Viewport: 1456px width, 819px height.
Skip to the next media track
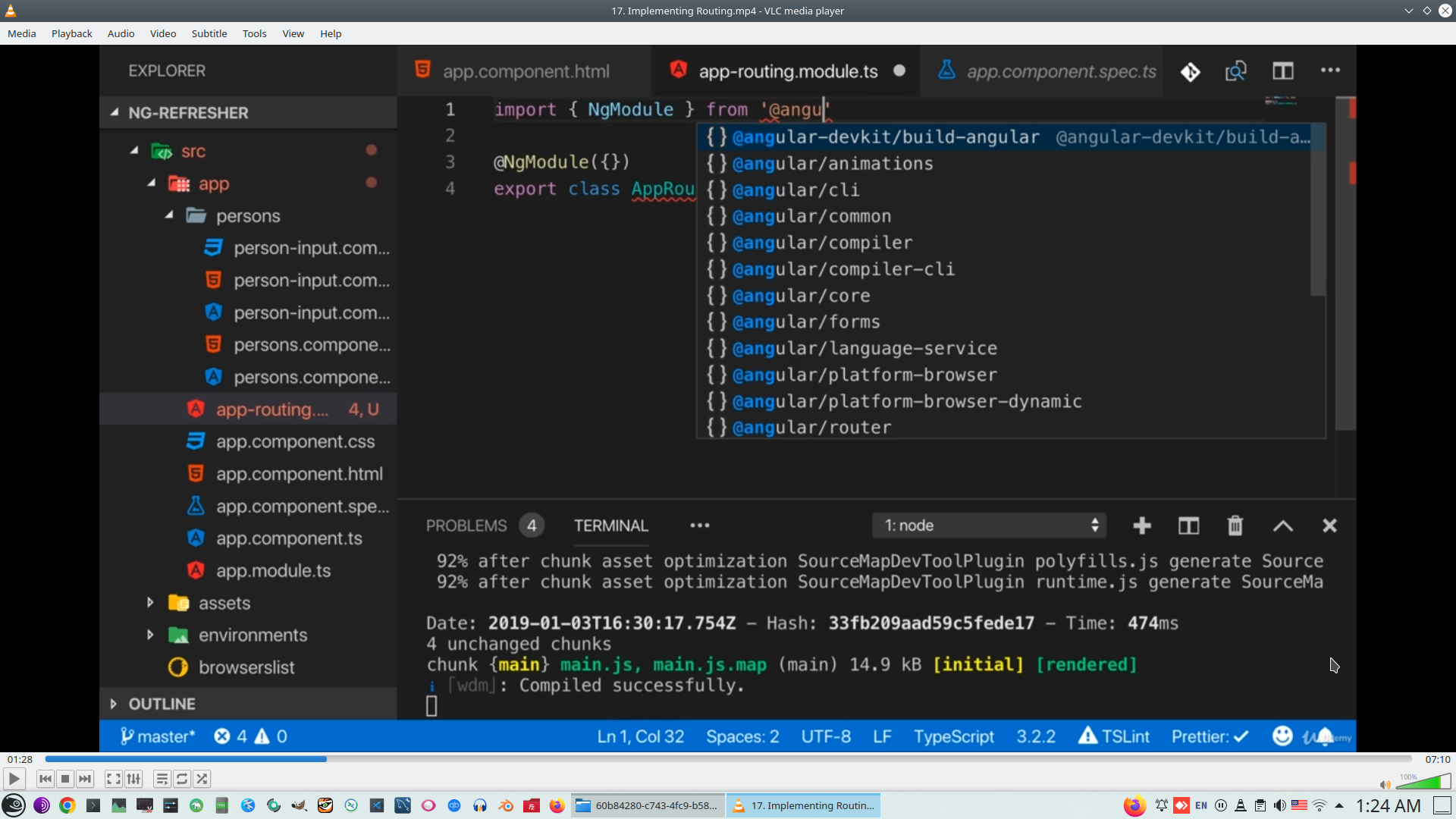(x=85, y=779)
